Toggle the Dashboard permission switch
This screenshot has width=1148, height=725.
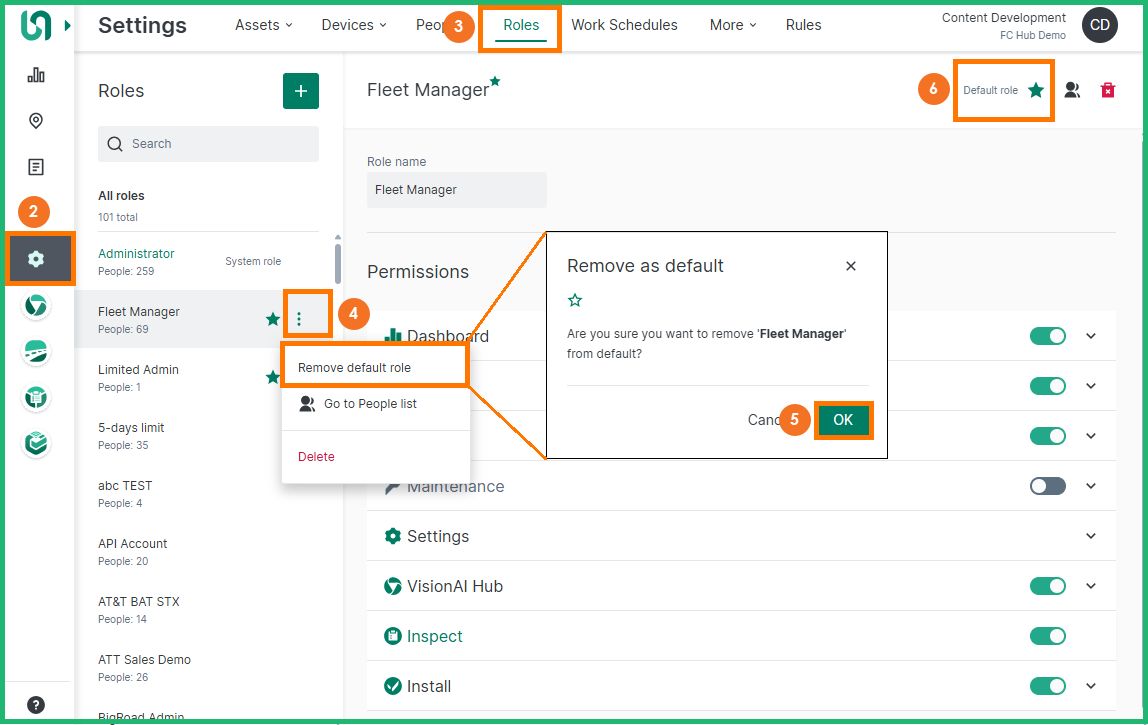tap(1048, 336)
